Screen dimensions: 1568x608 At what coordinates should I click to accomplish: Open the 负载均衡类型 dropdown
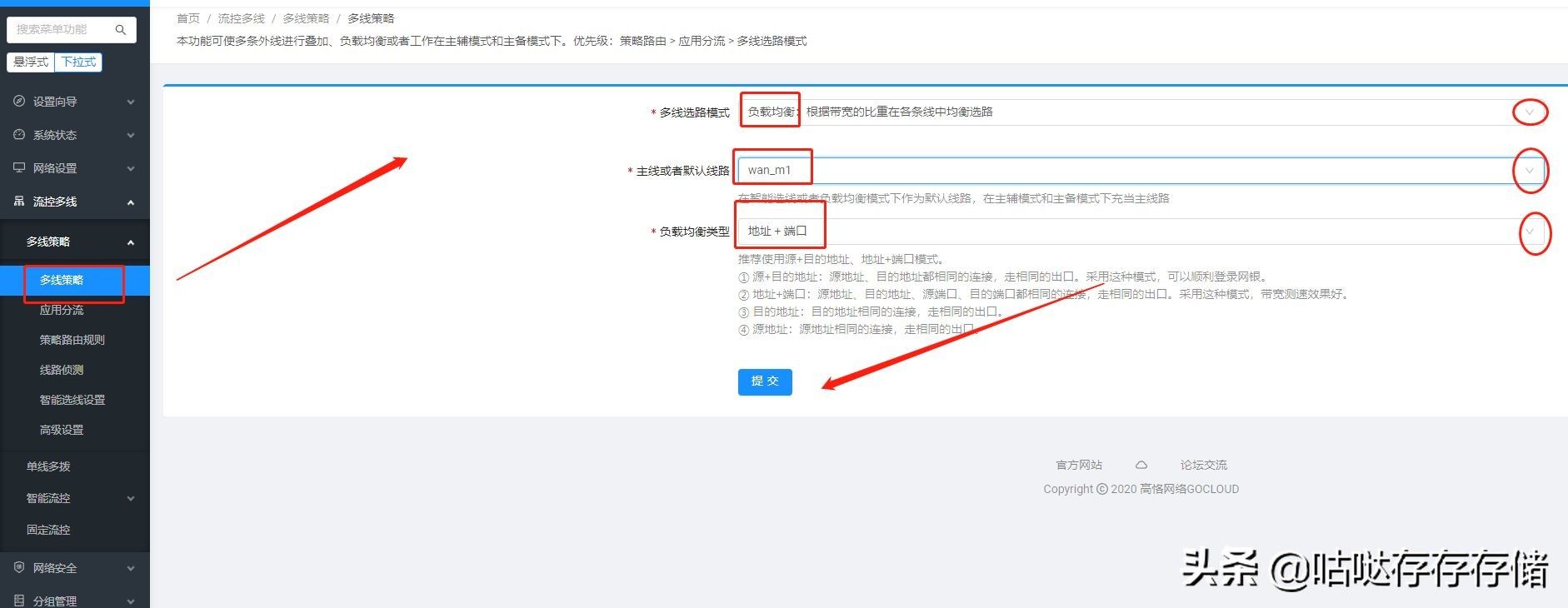1529,232
